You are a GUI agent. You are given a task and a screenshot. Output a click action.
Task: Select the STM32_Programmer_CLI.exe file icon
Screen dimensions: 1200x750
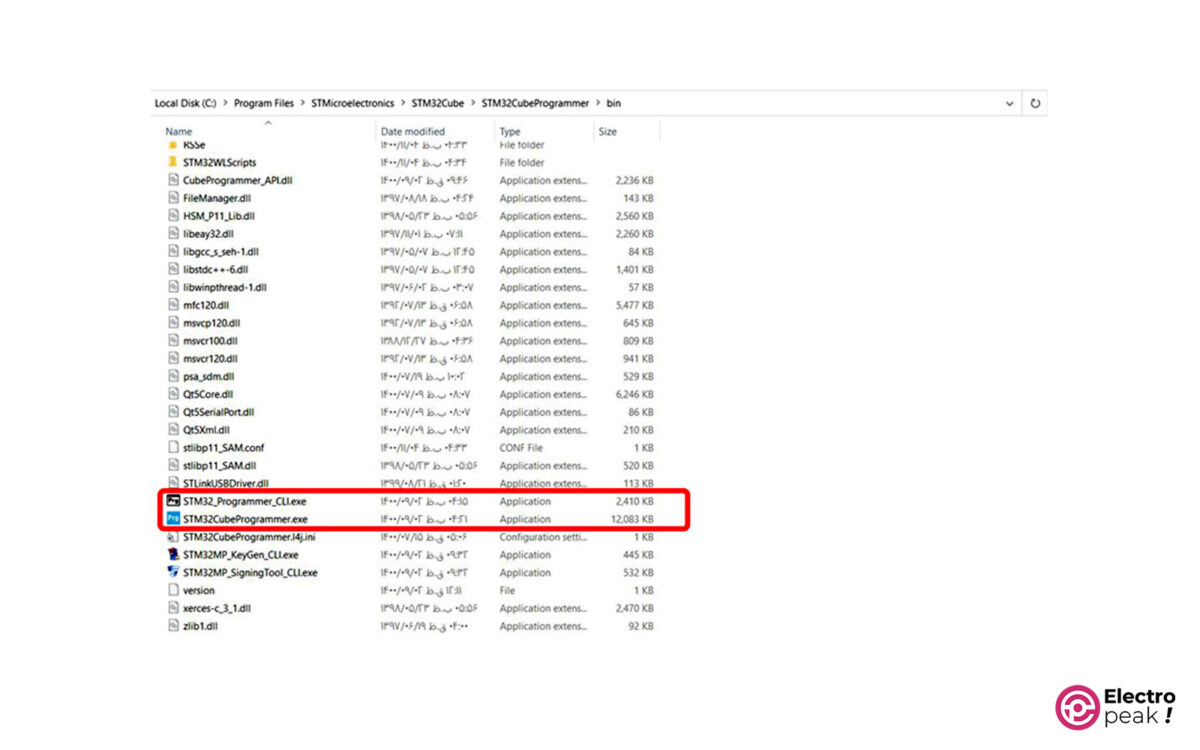tap(173, 501)
